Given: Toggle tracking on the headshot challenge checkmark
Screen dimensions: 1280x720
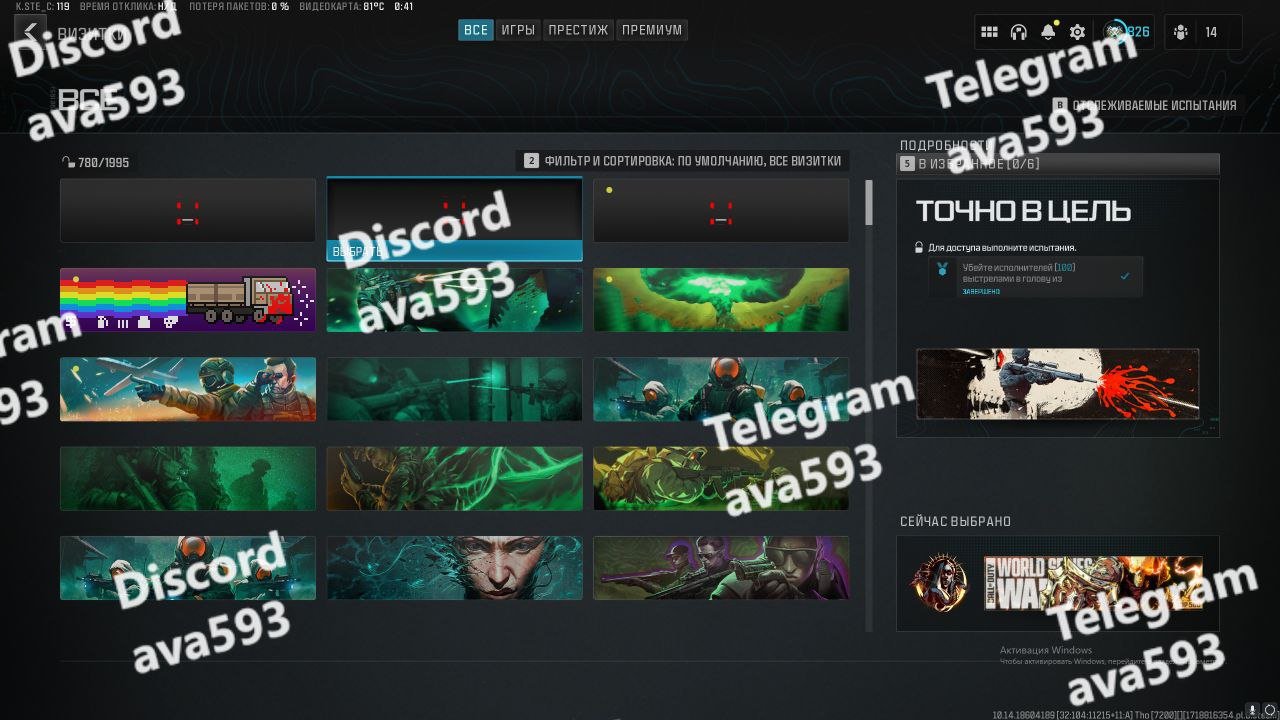Looking at the screenshot, I should point(1125,276).
